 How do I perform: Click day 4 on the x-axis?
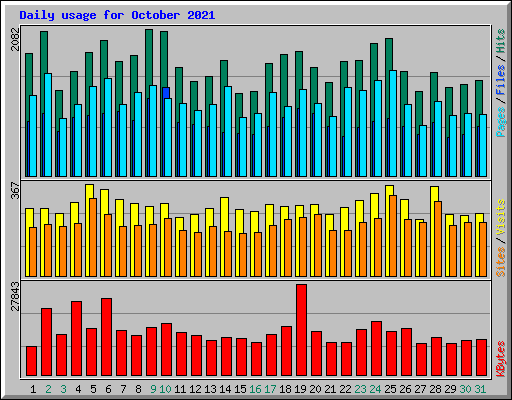coord(78,389)
